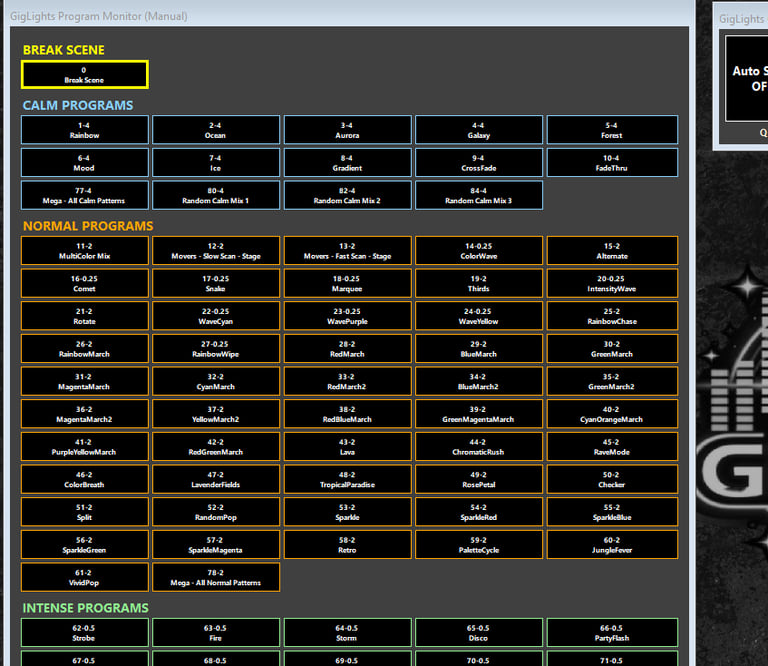The height and width of the screenshot is (666, 768).
Task: Click the 52-2 RandomPop program
Action: click(216, 512)
